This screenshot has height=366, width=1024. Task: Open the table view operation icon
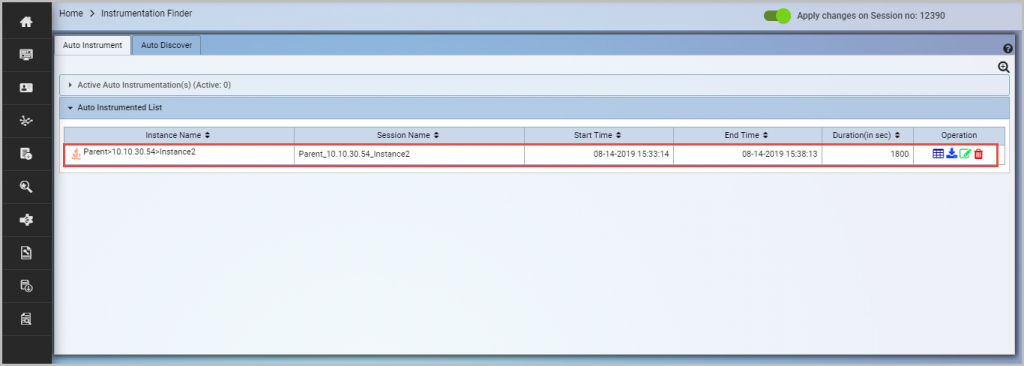938,154
